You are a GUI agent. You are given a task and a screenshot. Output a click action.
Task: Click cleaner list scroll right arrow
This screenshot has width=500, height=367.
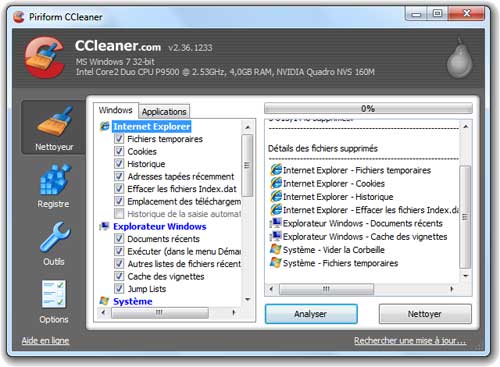pos(234,312)
